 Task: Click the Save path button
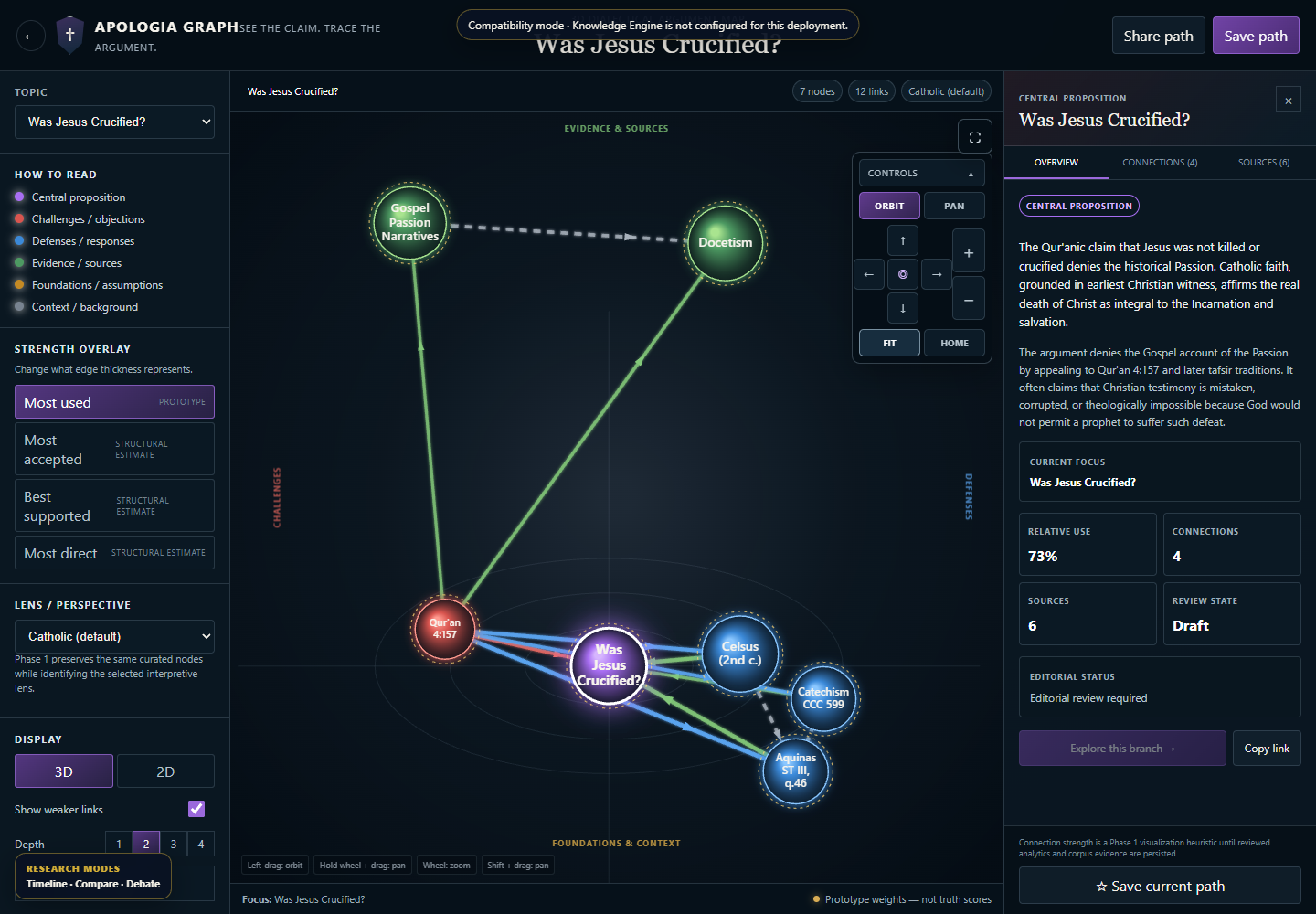click(1256, 36)
